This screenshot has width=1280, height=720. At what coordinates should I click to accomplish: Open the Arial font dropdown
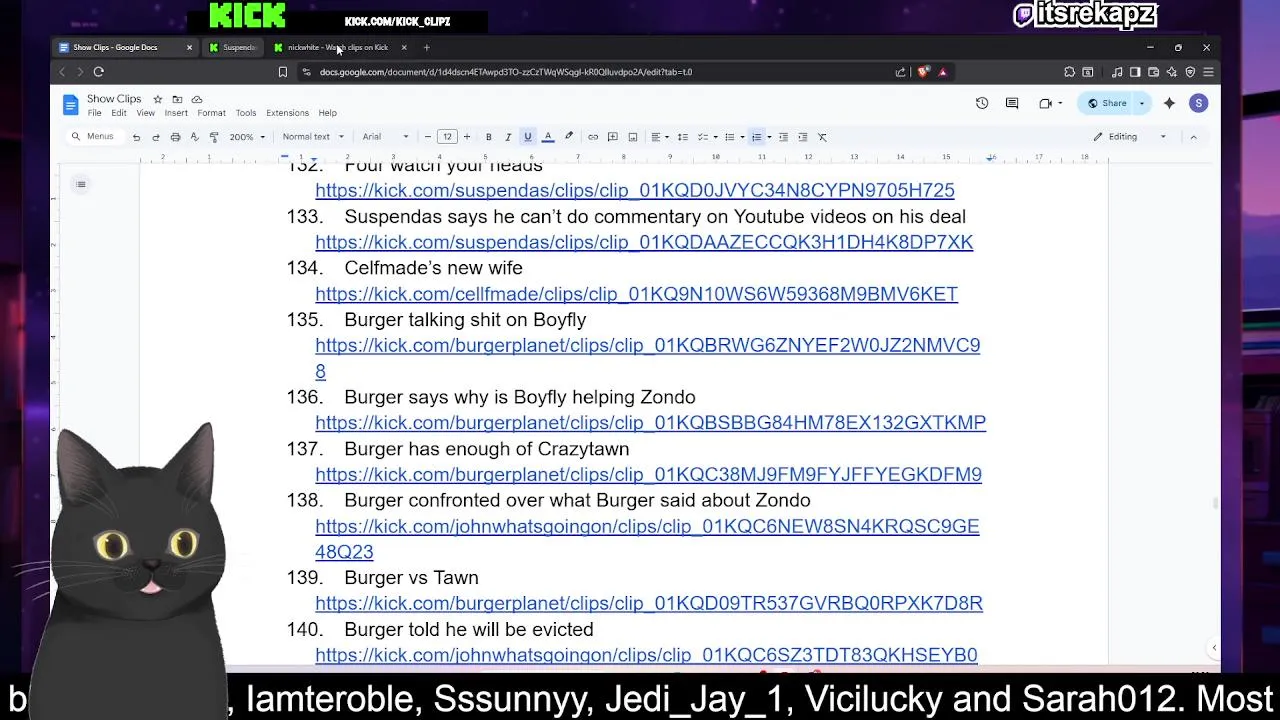pos(385,137)
